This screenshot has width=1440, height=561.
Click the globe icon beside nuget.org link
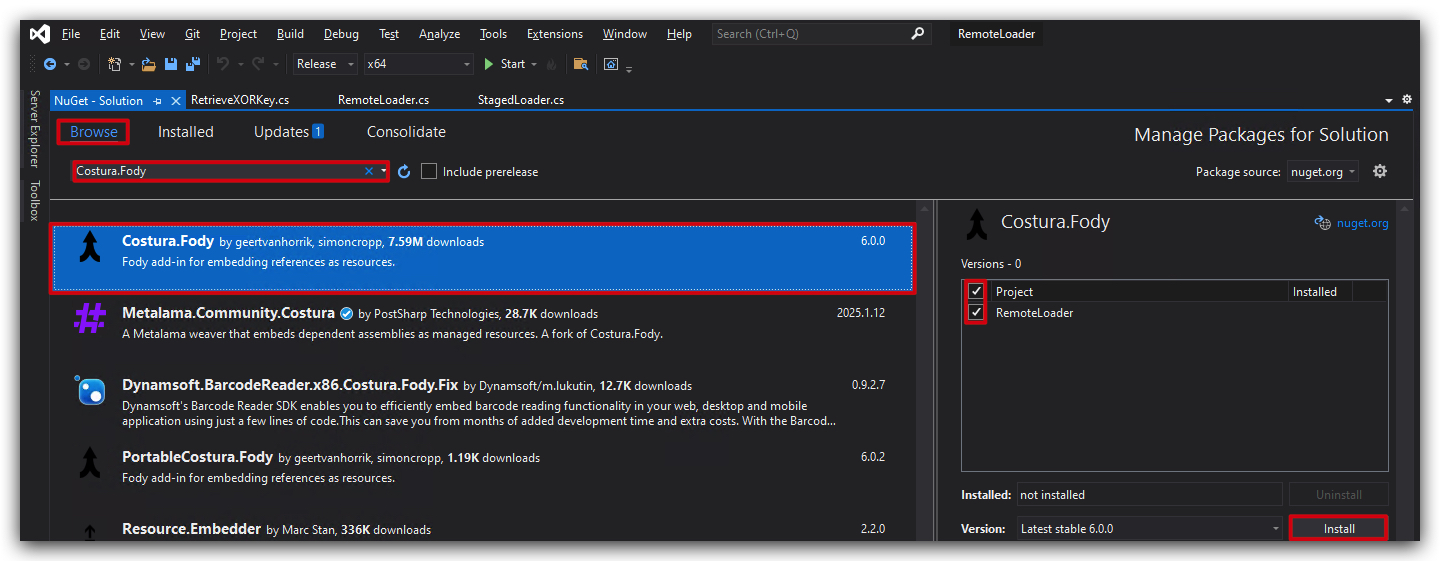click(x=1322, y=223)
